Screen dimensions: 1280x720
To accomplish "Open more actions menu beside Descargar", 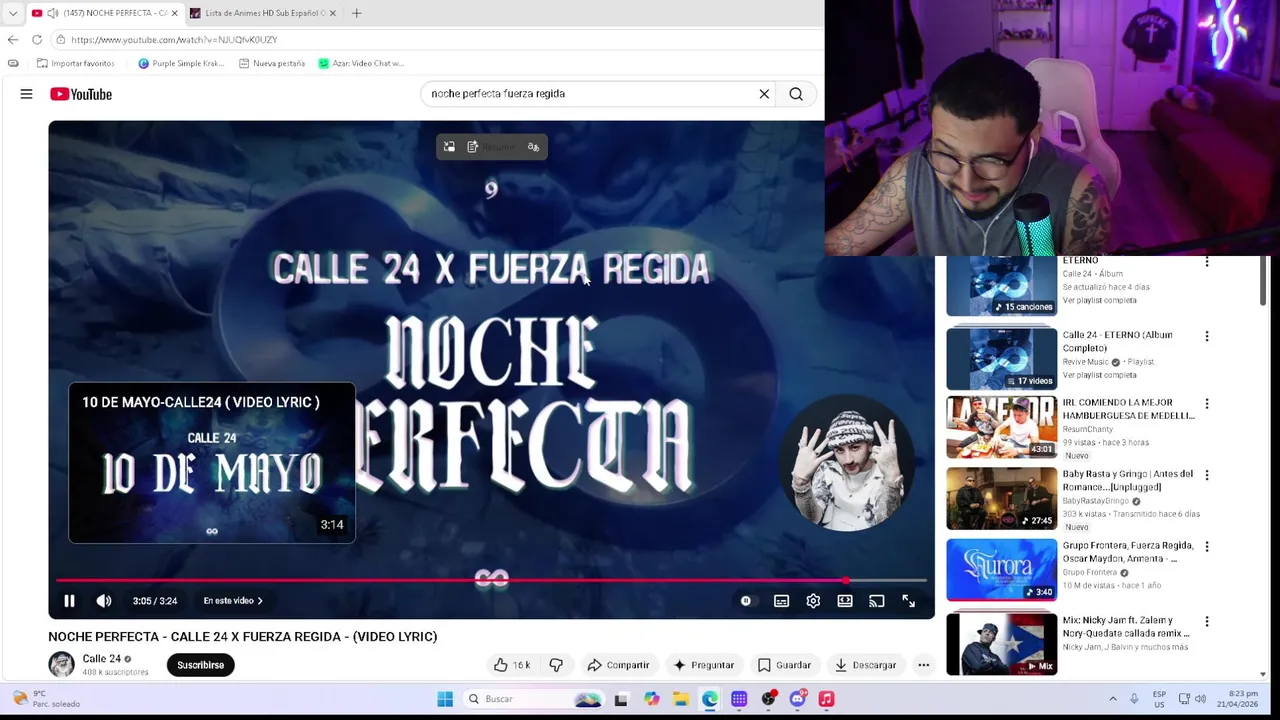I will tap(924, 665).
